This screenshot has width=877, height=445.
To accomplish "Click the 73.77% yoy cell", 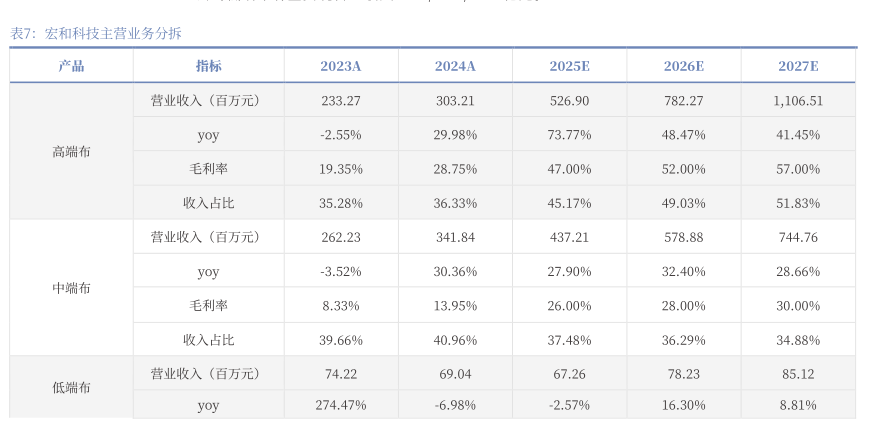I will pyautogui.click(x=569, y=135).
